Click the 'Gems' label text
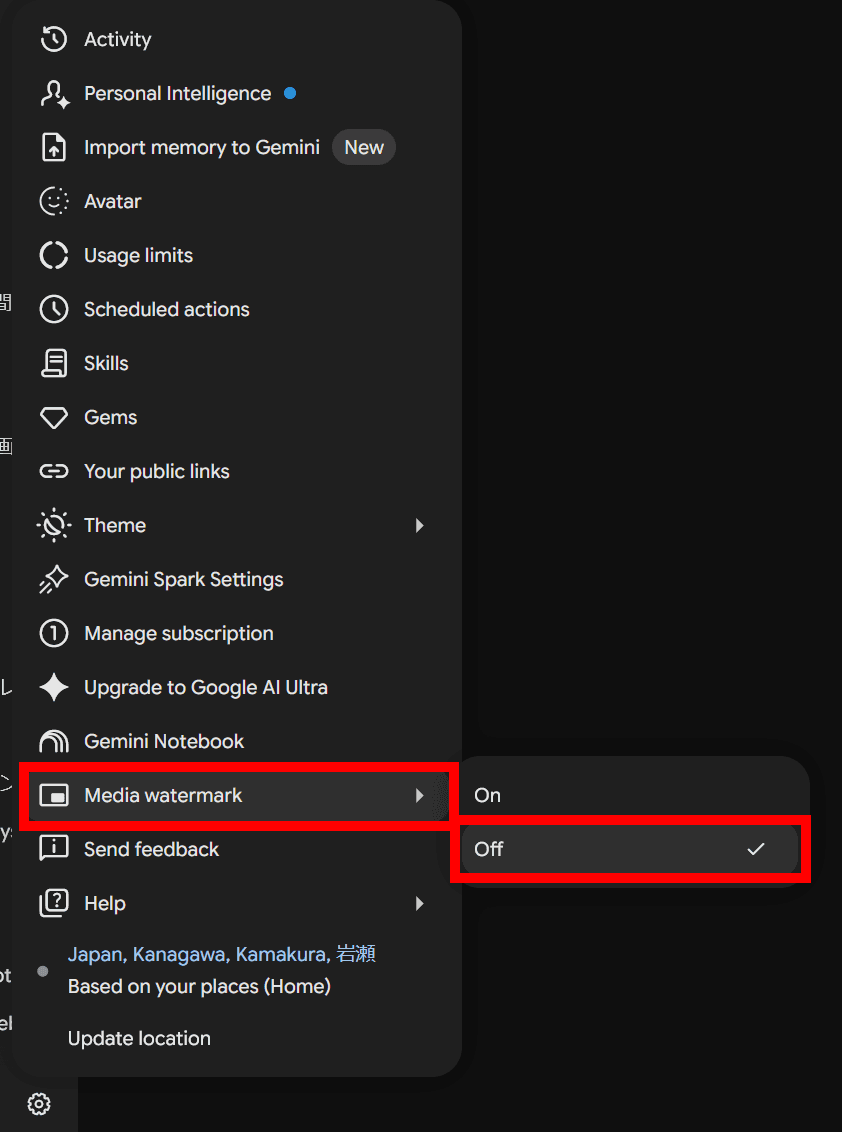The width and height of the screenshot is (842, 1132). coord(110,417)
